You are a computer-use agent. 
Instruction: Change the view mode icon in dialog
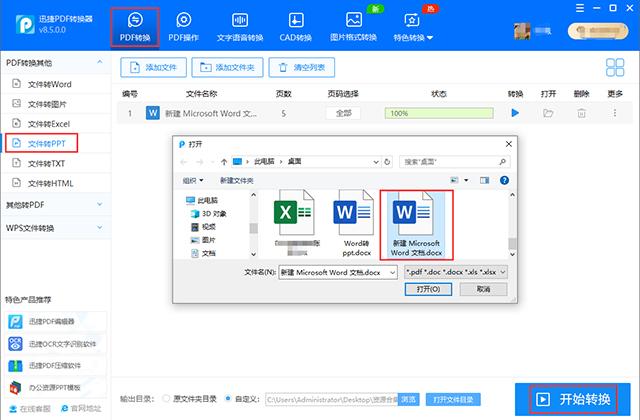click(454, 180)
